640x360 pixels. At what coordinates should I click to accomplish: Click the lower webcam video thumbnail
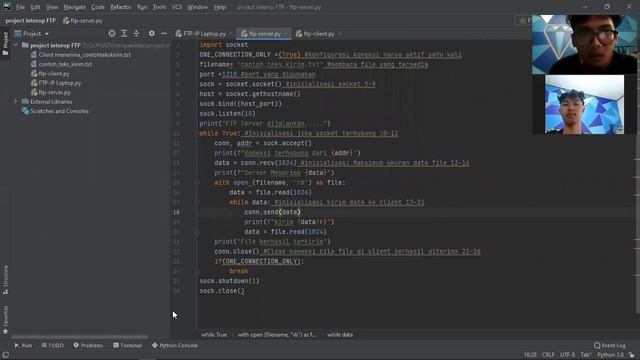tap(584, 104)
